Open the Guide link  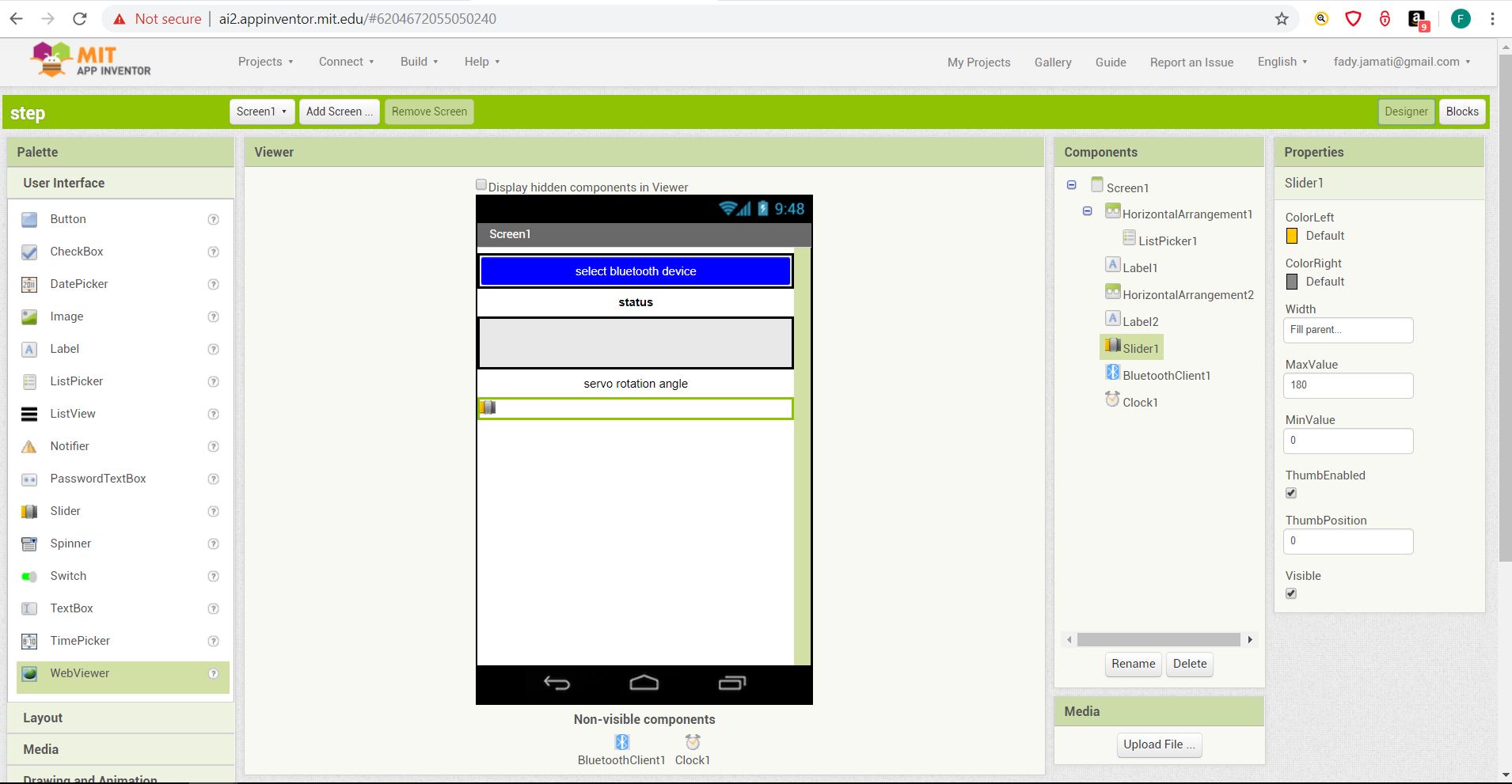(x=1111, y=62)
